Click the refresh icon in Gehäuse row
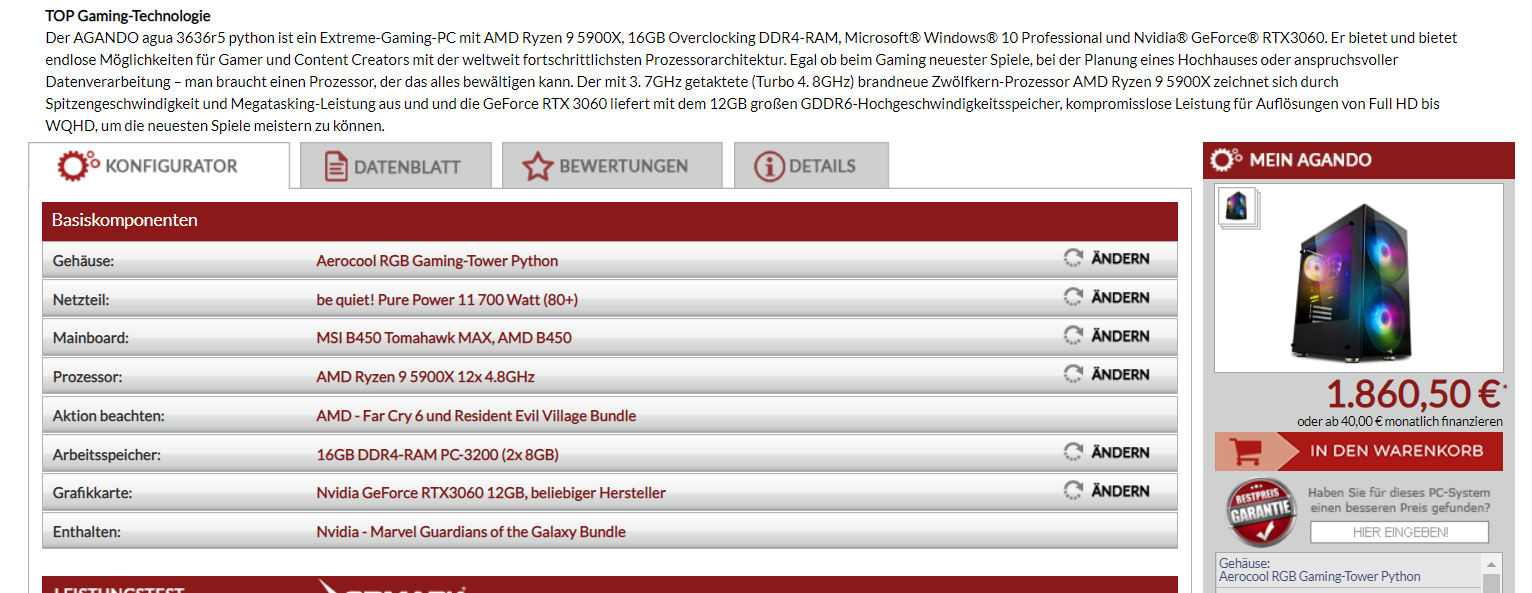1532x593 pixels. [1073, 258]
